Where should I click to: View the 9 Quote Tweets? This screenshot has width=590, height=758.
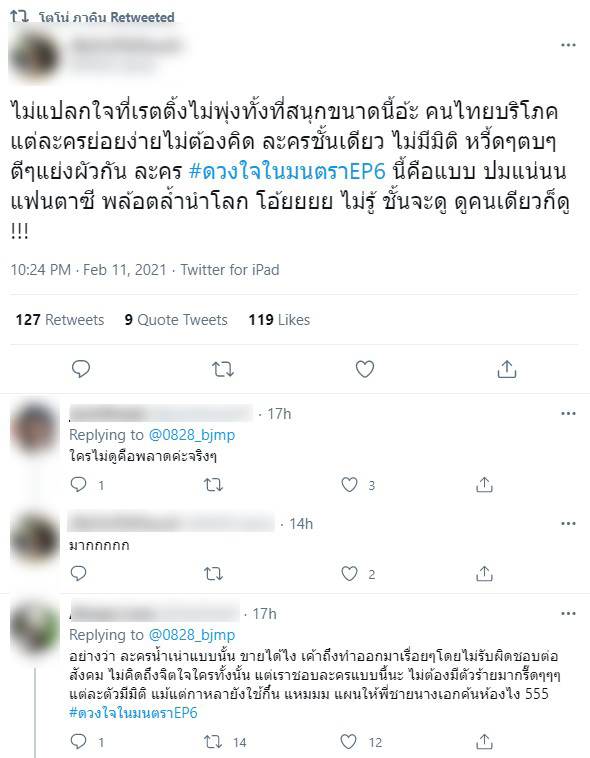(176, 320)
